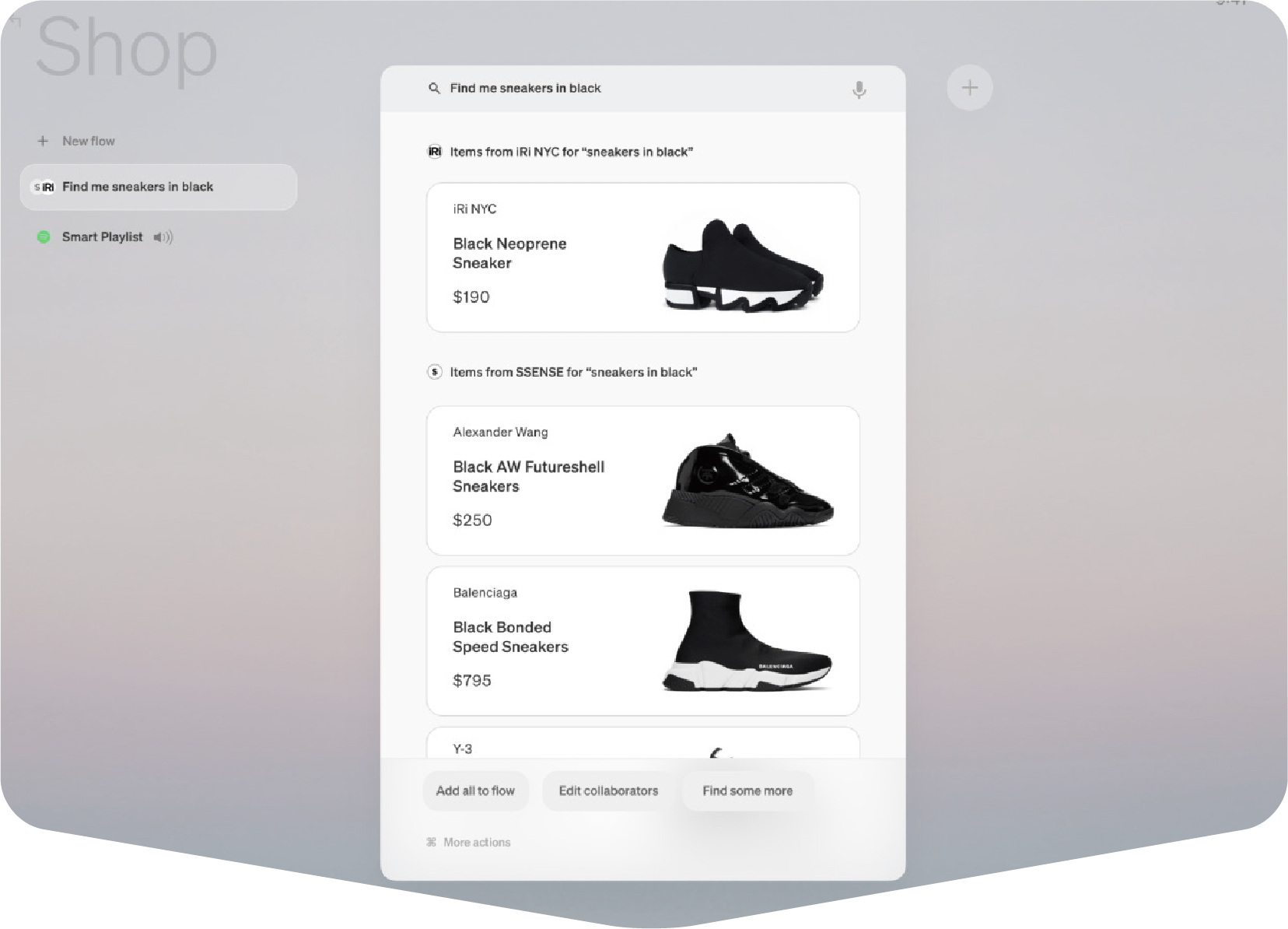Open the Smart Playlist flow
The height and width of the screenshot is (929, 1288).
pyautogui.click(x=105, y=237)
